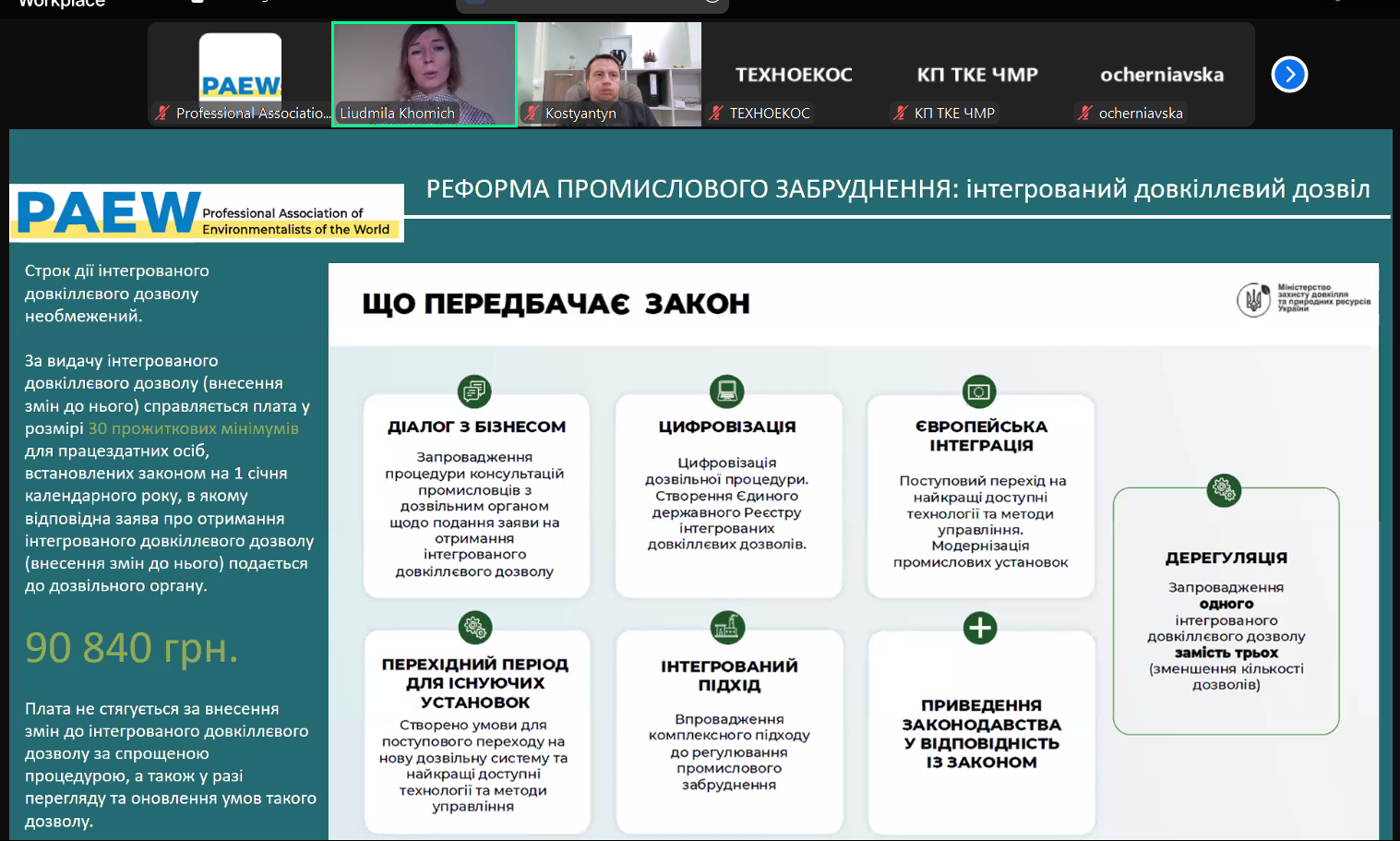
Task: Click the highlighted text "30 прожиткових мінімумів"
Action: 194,428
